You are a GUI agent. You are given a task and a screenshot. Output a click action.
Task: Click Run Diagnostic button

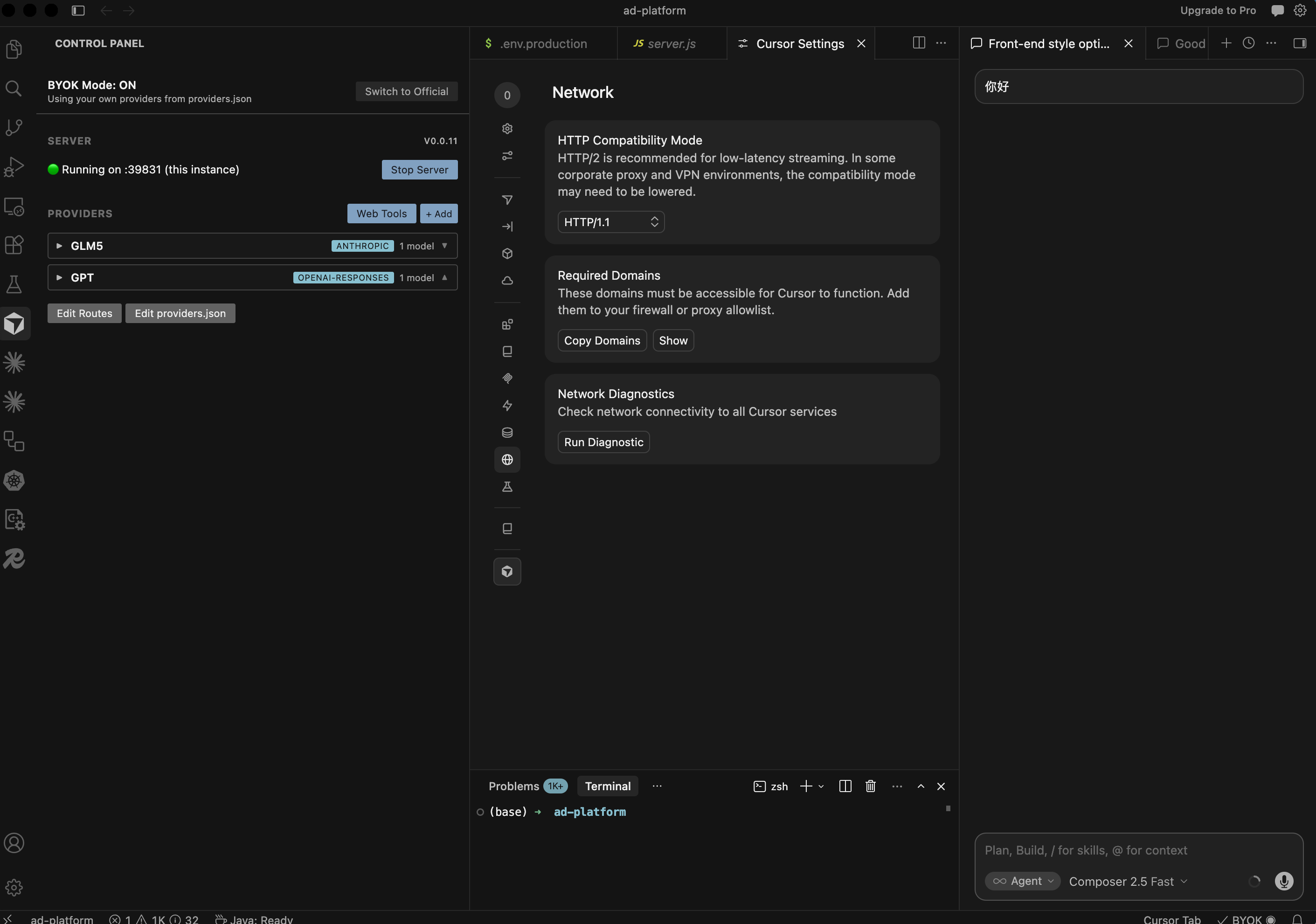point(603,442)
